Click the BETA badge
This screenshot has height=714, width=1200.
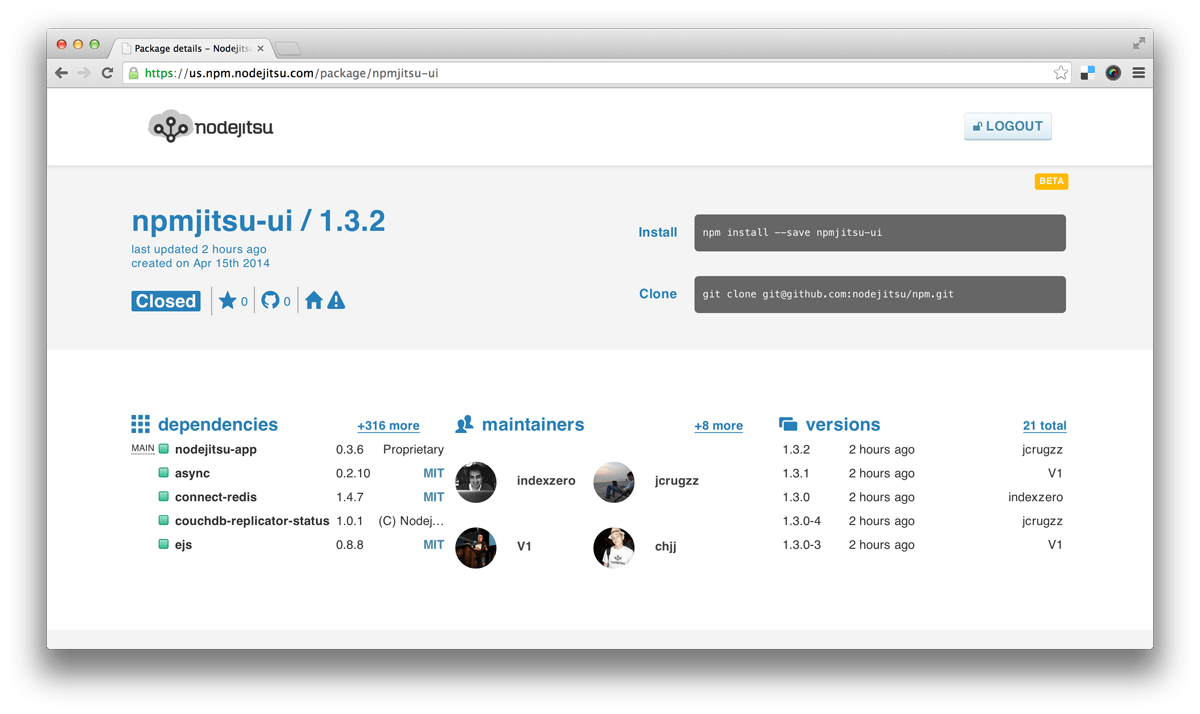point(1051,181)
